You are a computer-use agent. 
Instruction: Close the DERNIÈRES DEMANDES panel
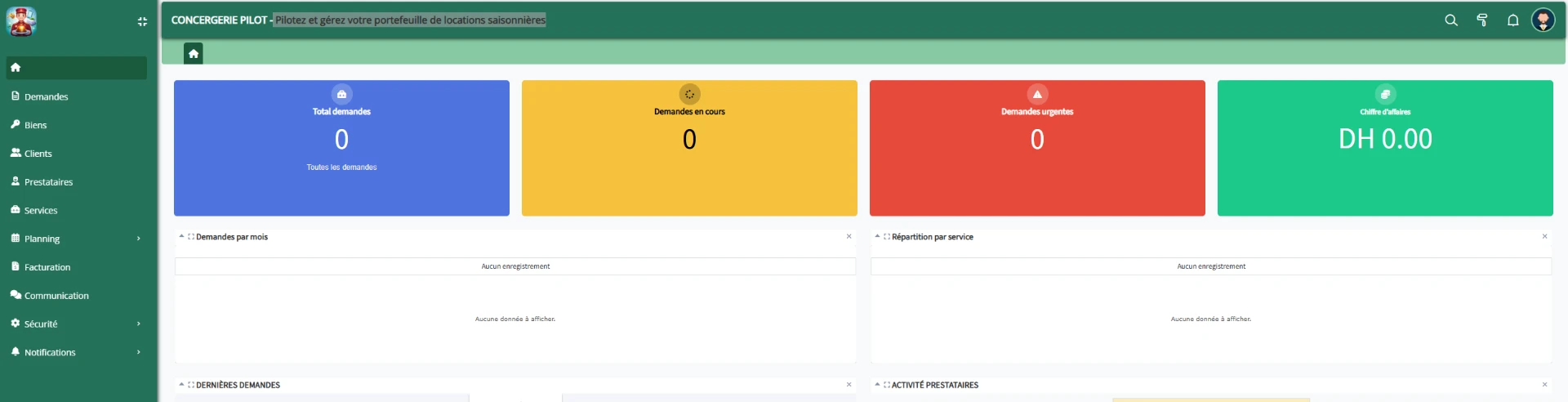tap(849, 384)
